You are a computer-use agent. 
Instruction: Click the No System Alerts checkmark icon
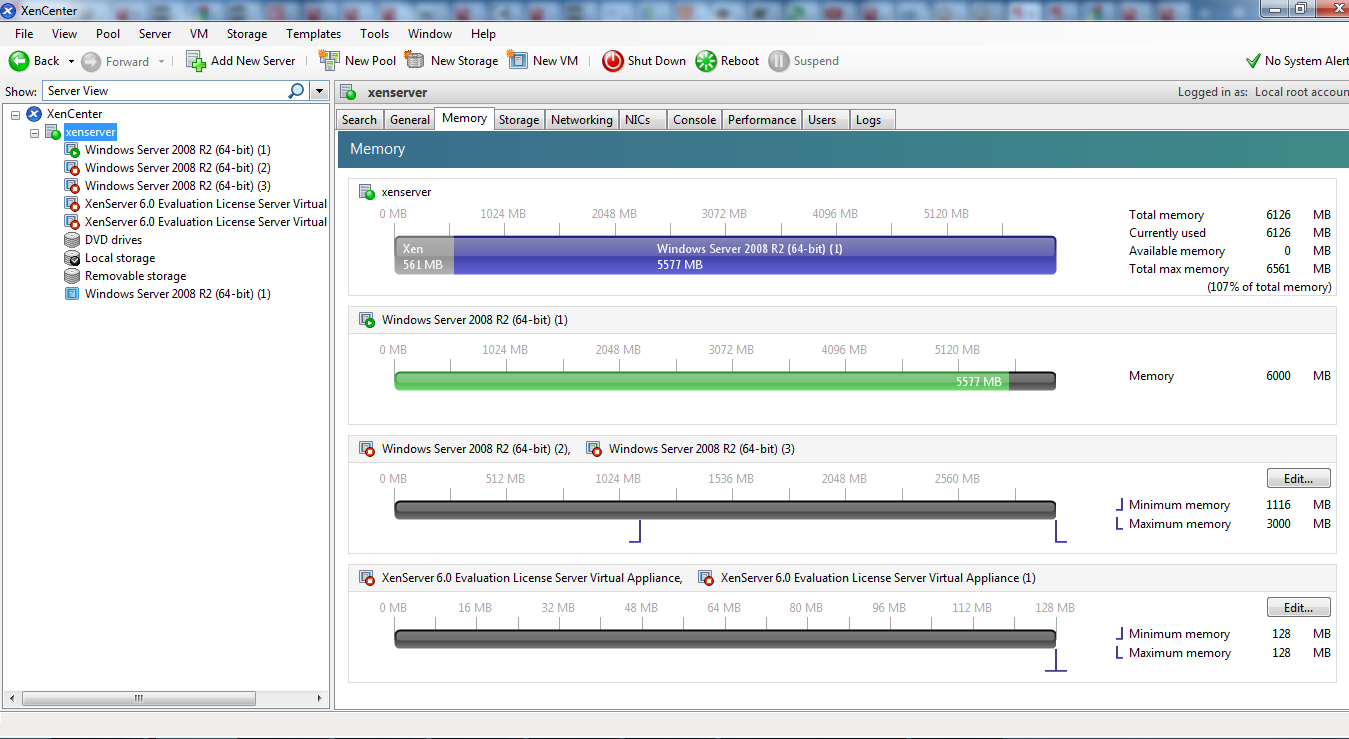pos(1253,61)
